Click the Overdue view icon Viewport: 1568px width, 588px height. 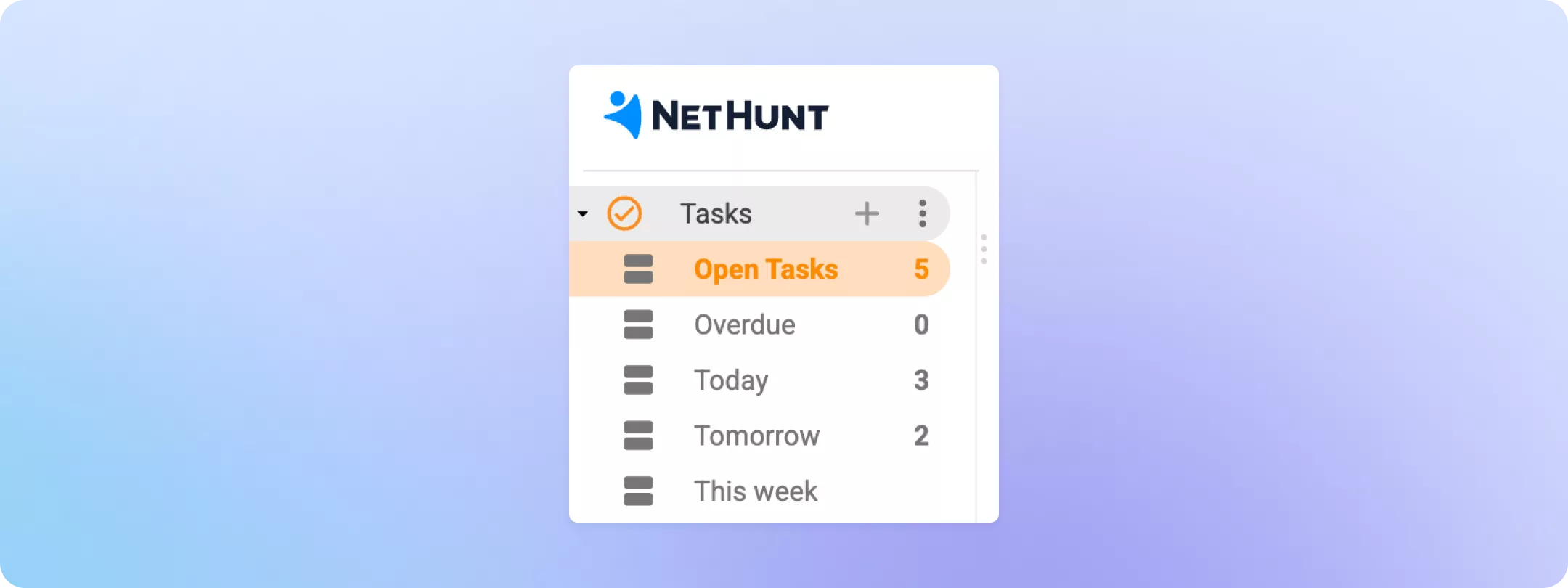click(x=638, y=324)
